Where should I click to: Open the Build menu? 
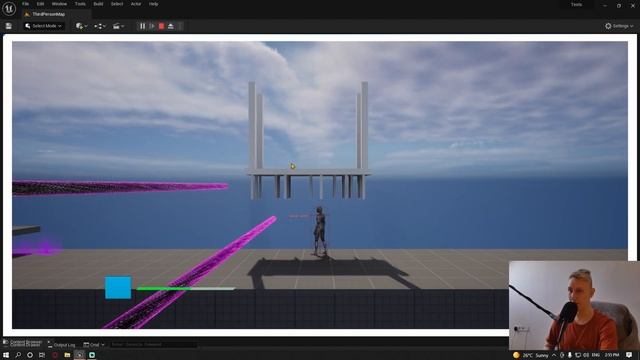point(98,4)
